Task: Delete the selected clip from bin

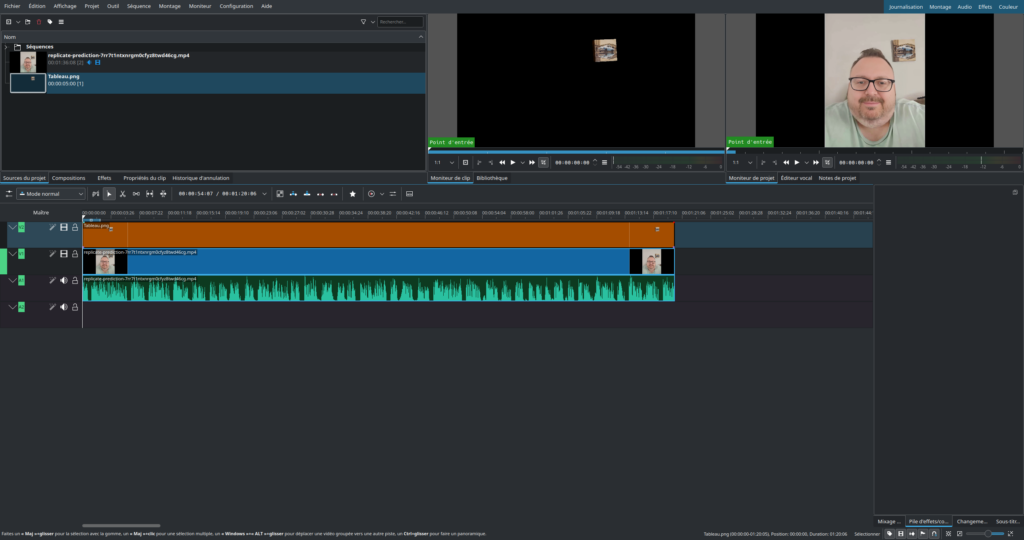Action: click(39, 22)
